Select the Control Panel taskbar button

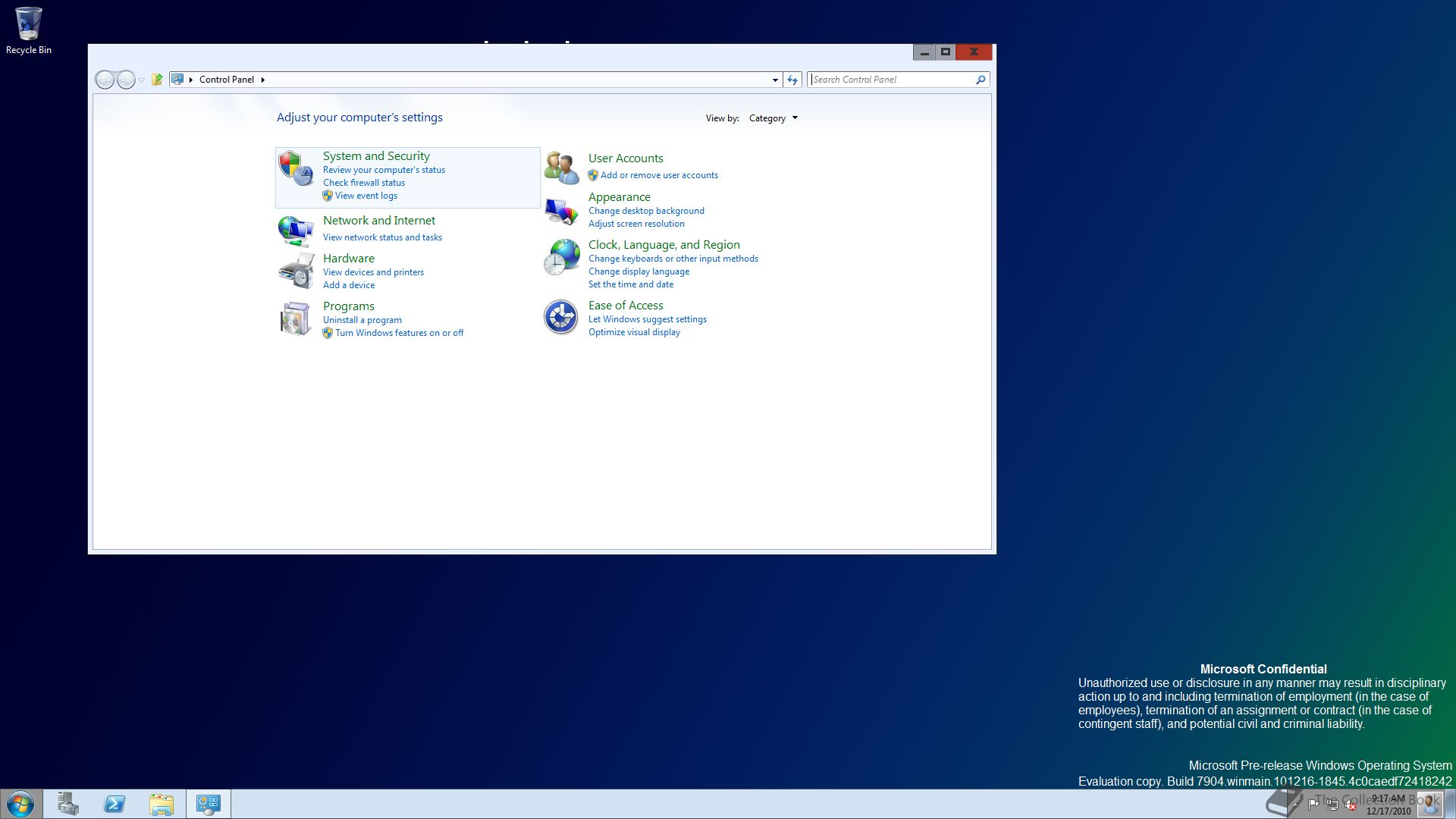tap(208, 804)
